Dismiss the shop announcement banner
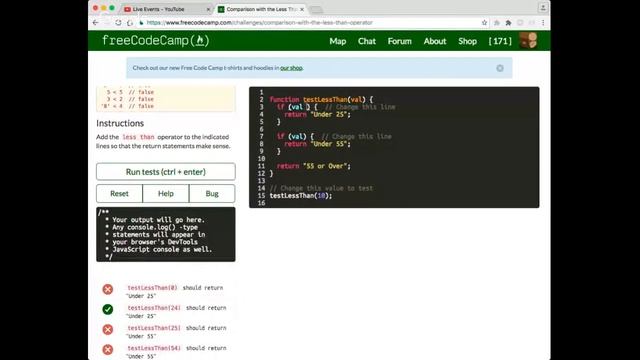640x360 pixels. tap(500, 68)
